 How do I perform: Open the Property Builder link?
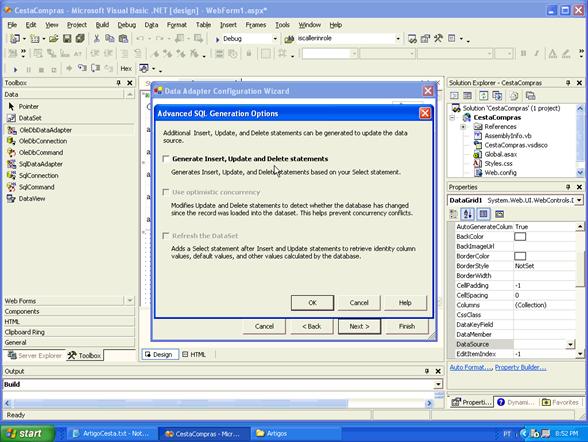pos(520,367)
